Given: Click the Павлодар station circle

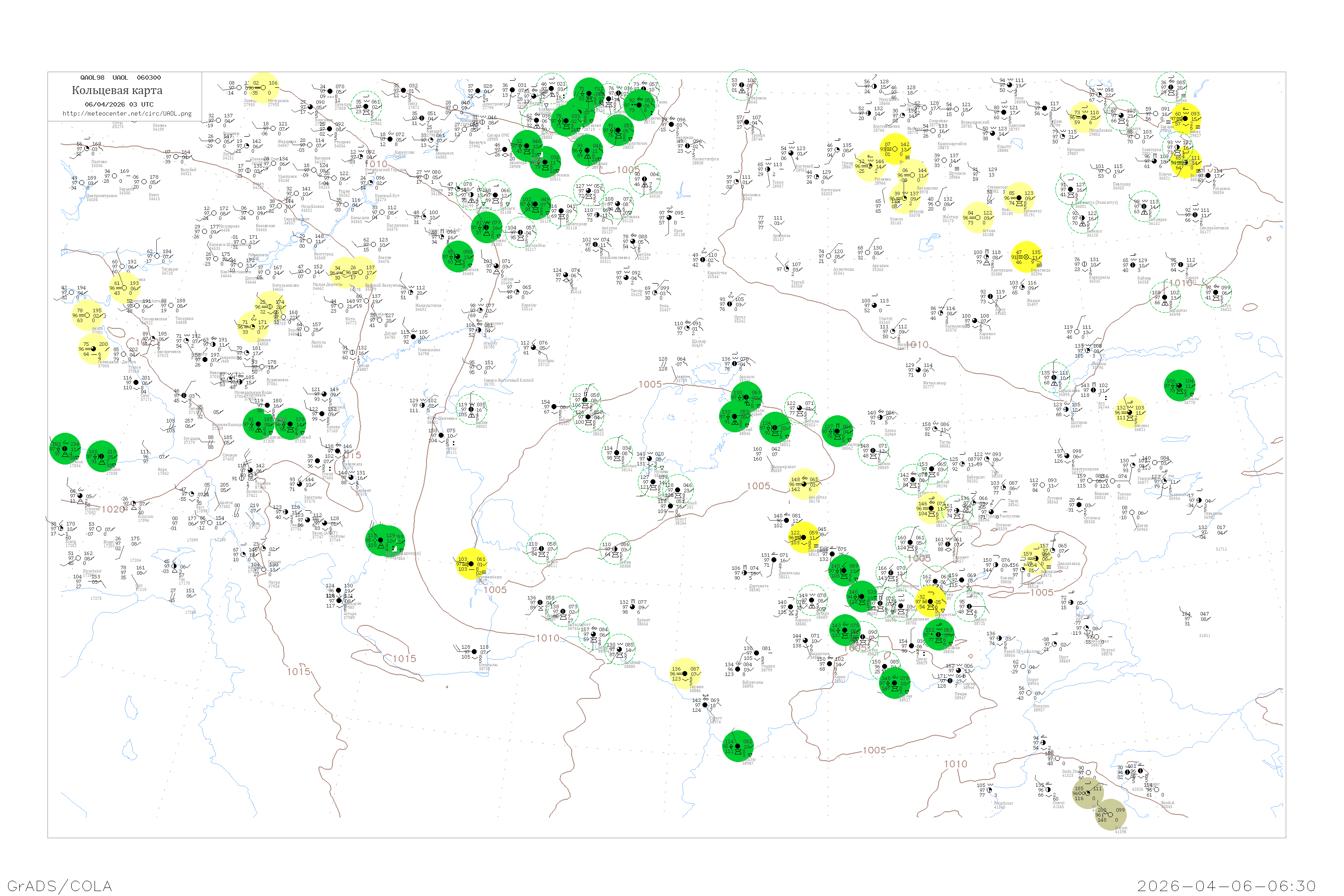Looking at the screenshot, I should (1108, 170).
